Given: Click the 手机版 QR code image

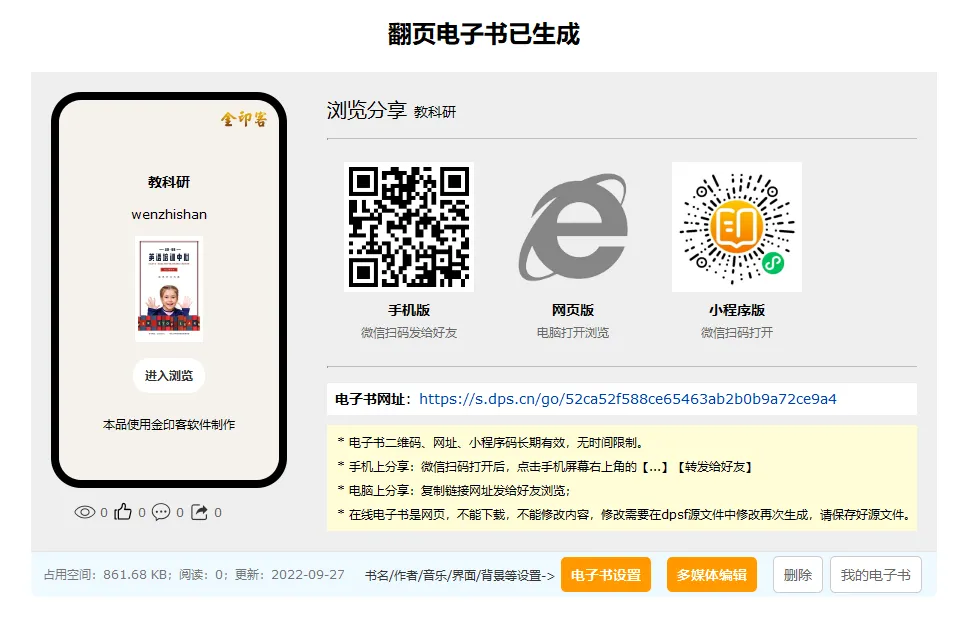Looking at the screenshot, I should 409,227.
